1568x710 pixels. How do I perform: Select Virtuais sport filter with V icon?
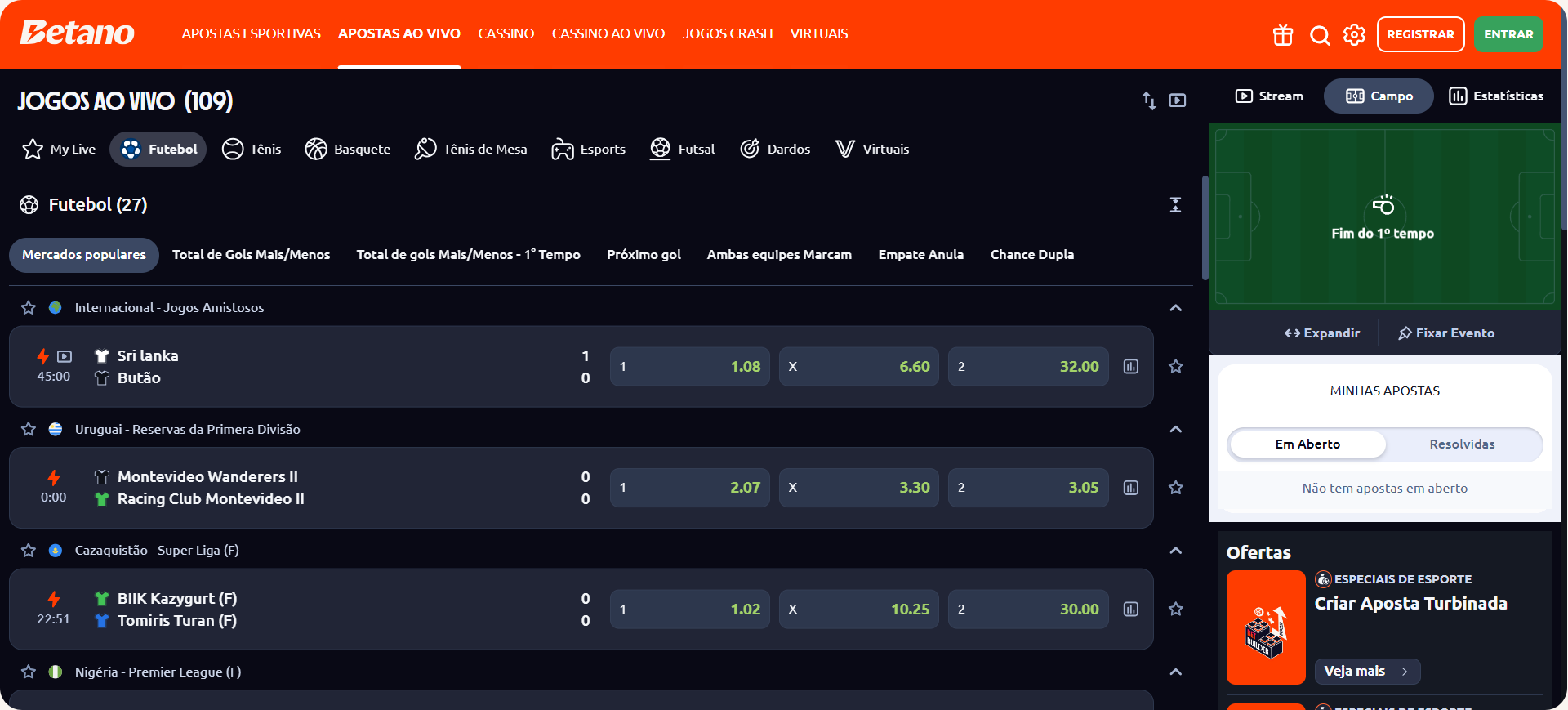coord(872,149)
